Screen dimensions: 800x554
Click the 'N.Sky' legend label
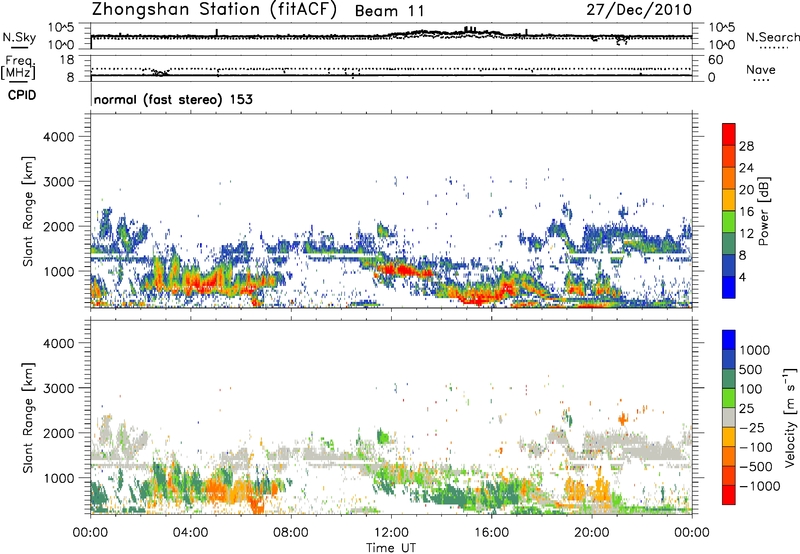click(19, 37)
